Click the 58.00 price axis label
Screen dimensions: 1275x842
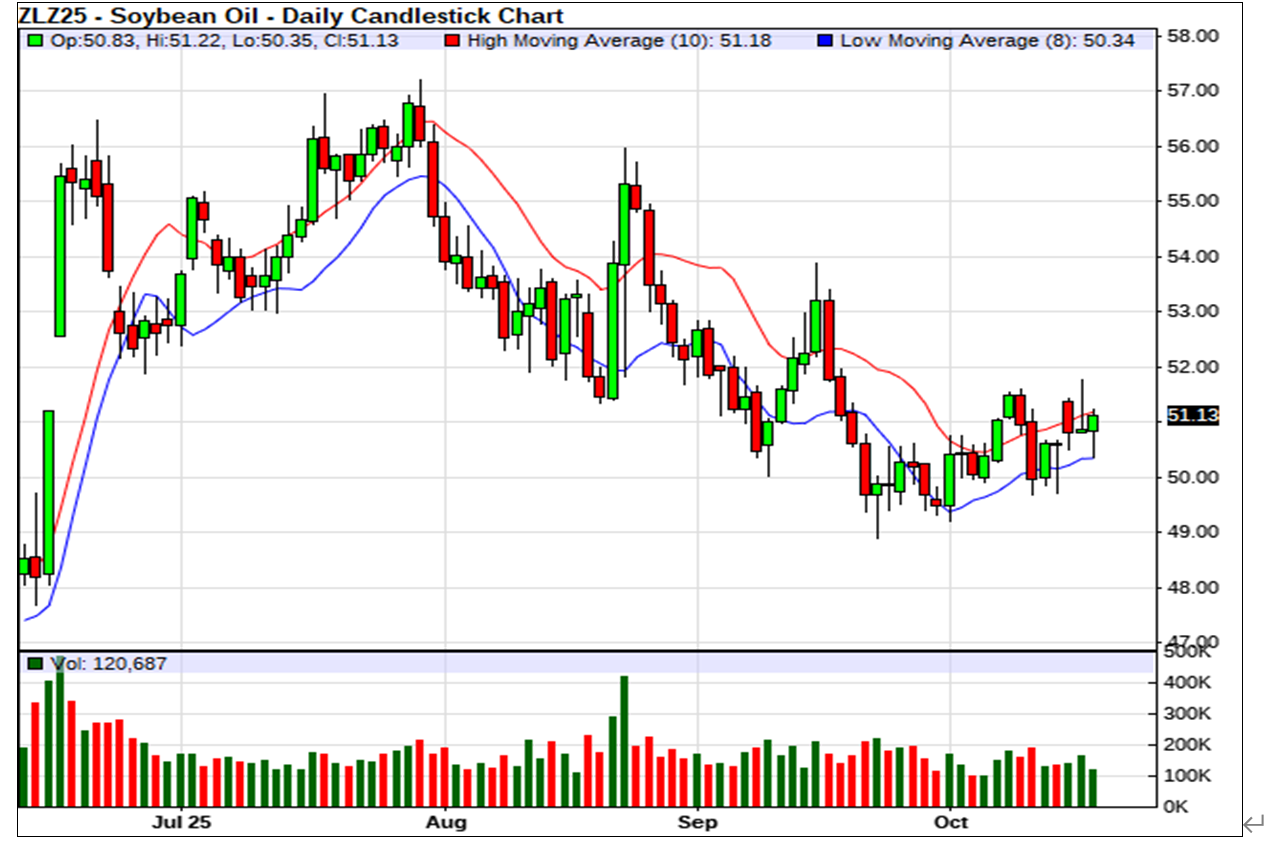(x=1192, y=36)
